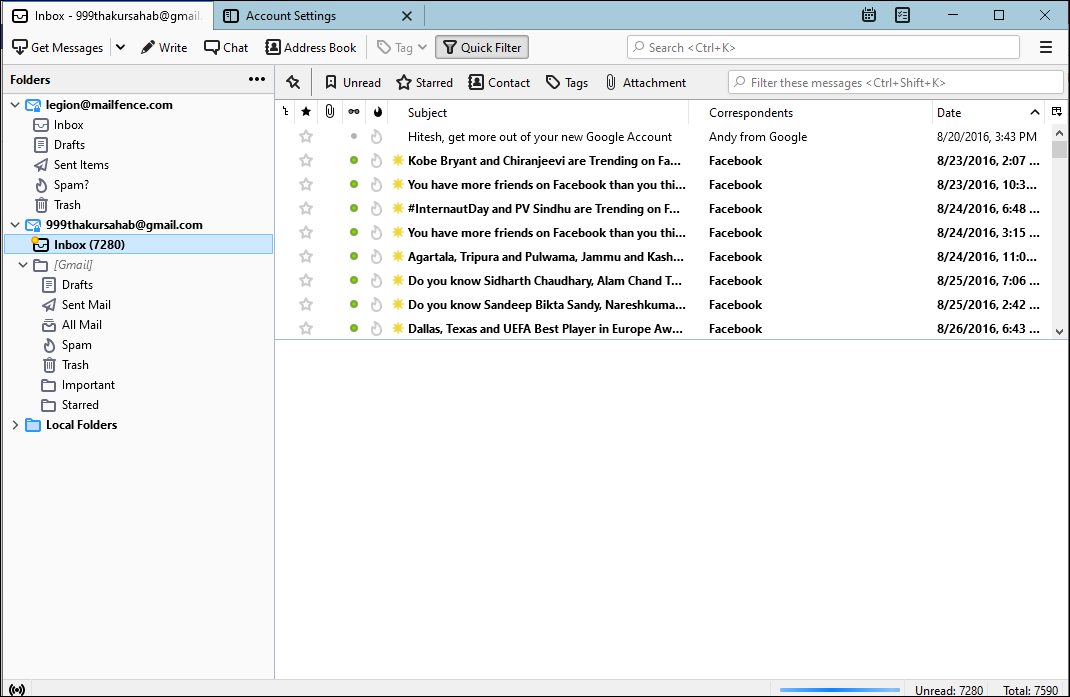The width and height of the screenshot is (1070, 697).
Task: Open the Calendar tab icon
Action: [x=868, y=15]
